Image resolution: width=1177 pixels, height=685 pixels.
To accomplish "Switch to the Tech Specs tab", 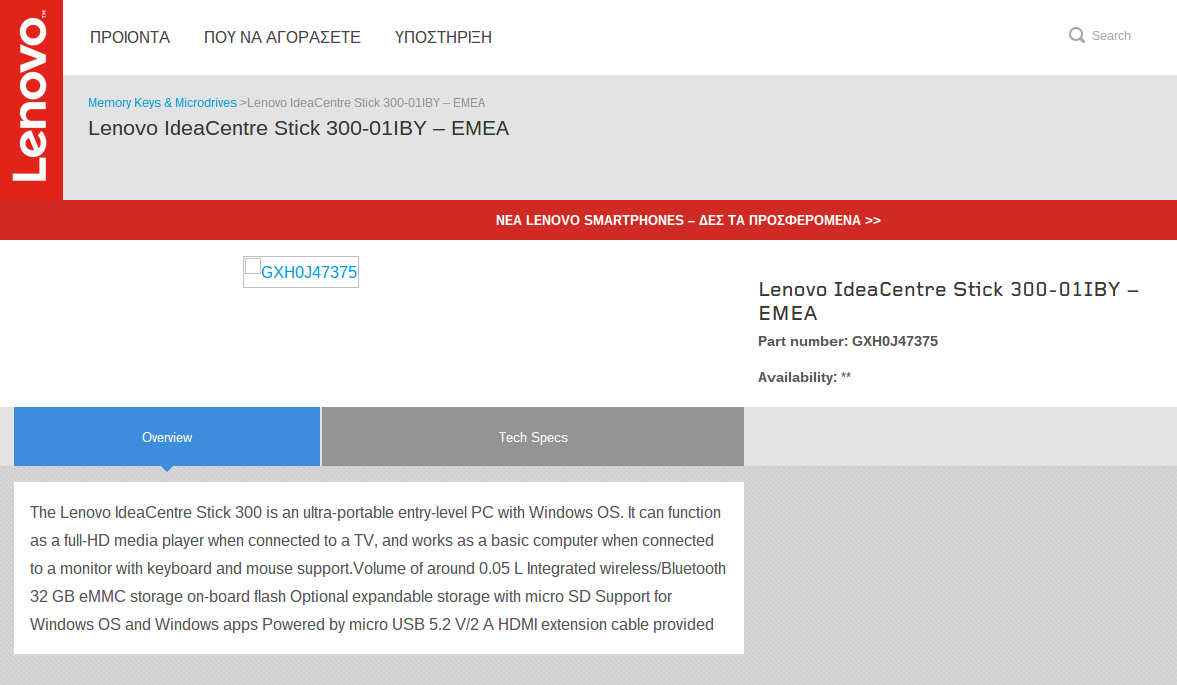I will point(533,437).
